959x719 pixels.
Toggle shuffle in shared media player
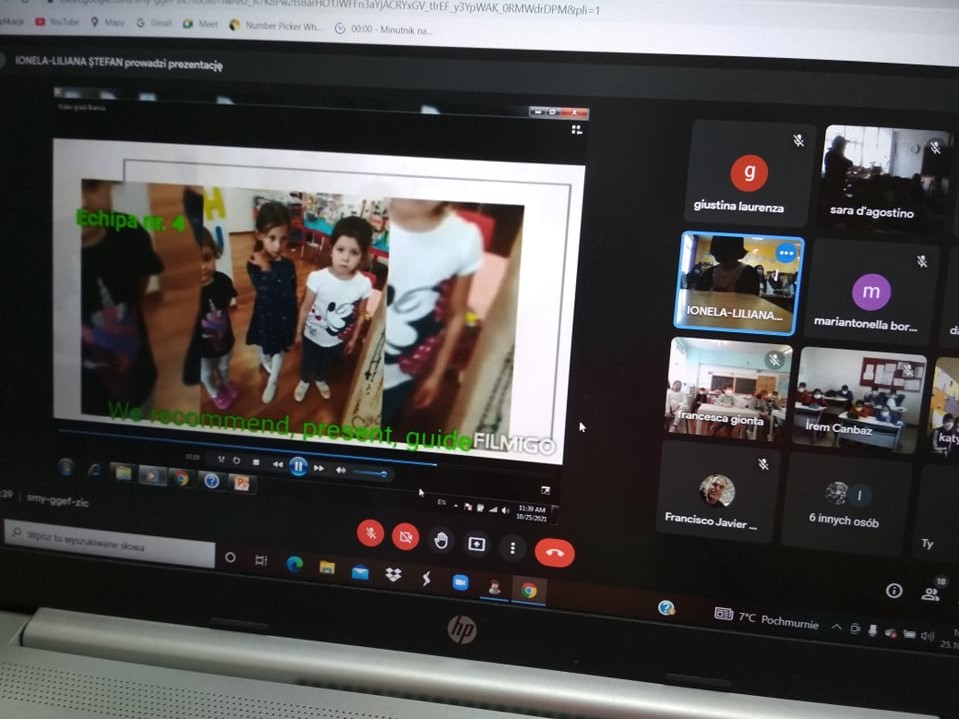pos(221,459)
